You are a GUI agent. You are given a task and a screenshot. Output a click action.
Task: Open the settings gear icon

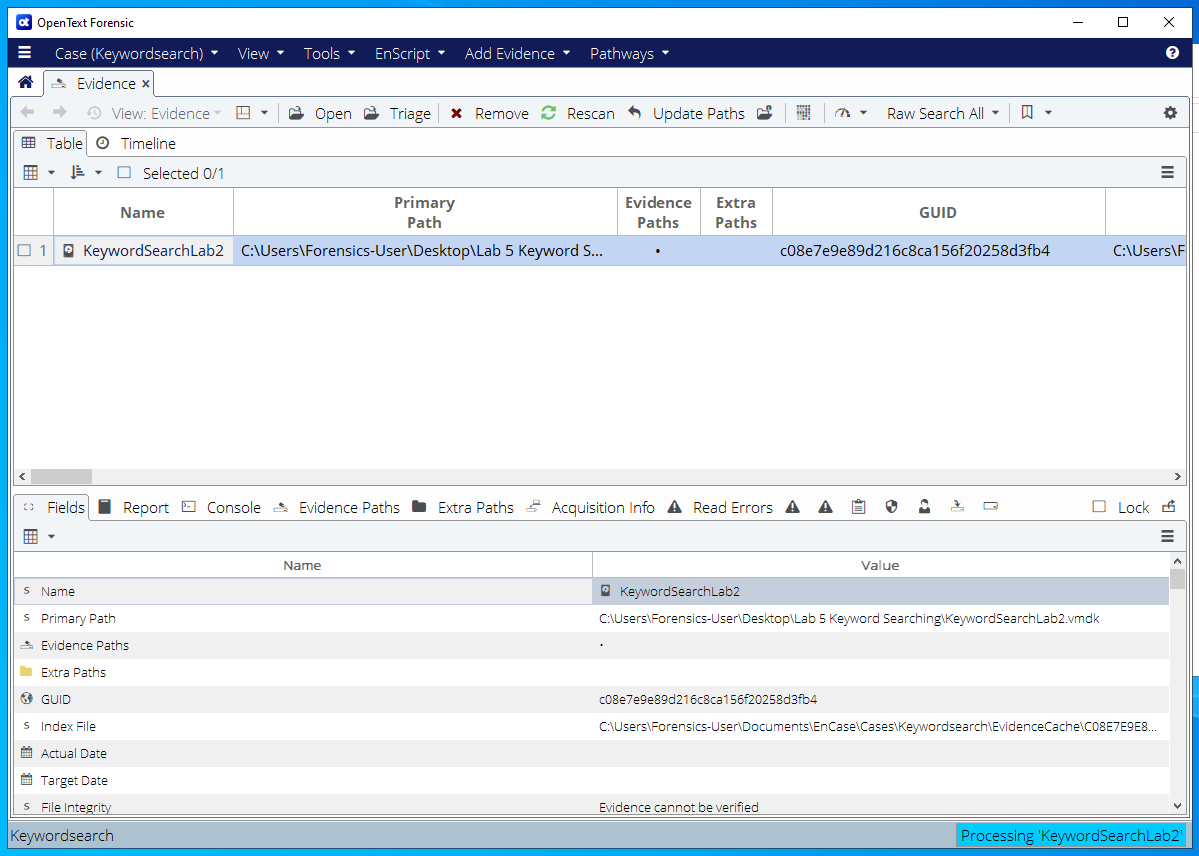(1170, 113)
